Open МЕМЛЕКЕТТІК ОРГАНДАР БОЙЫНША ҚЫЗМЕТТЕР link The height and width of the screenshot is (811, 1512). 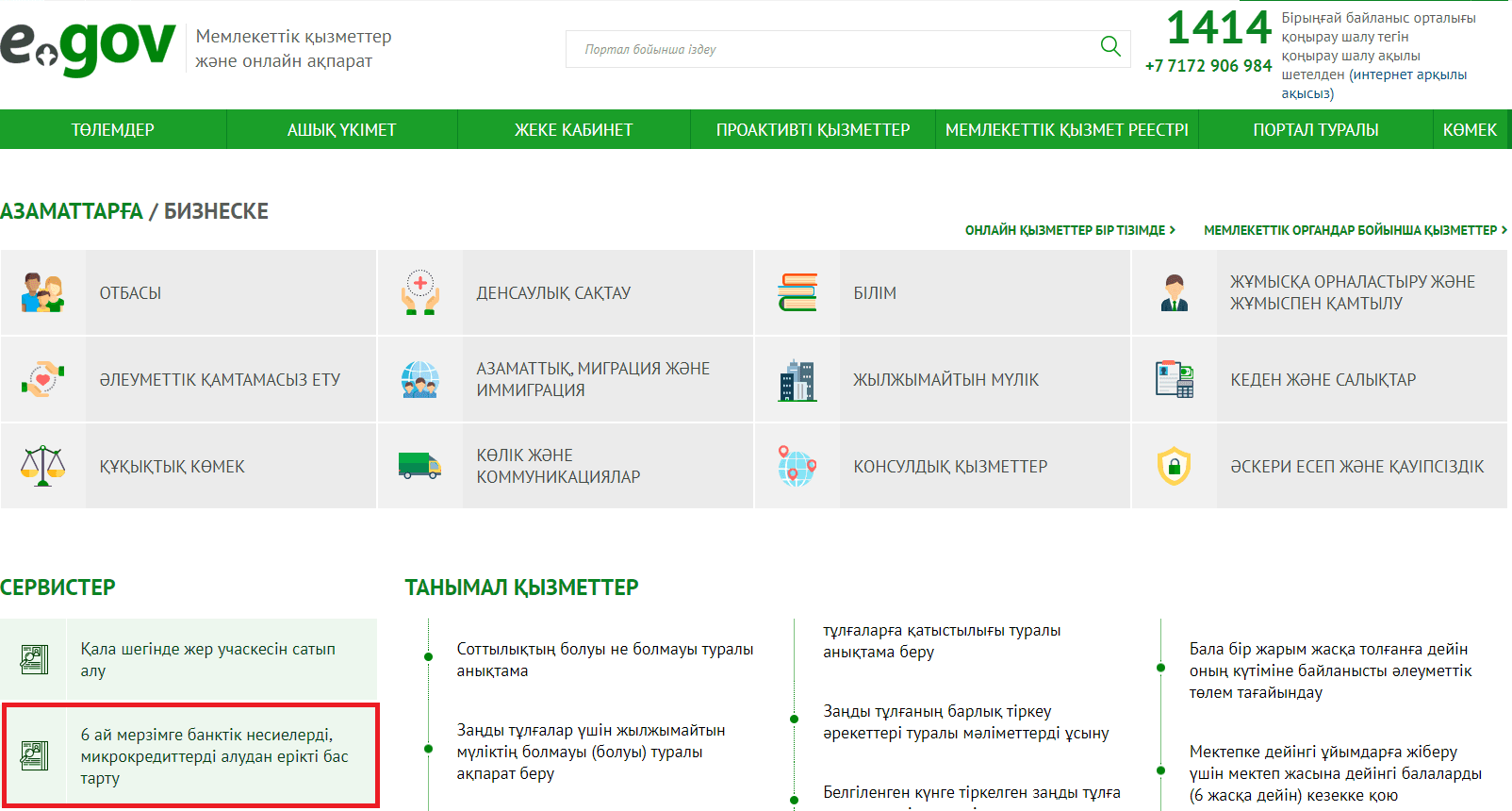1356,230
